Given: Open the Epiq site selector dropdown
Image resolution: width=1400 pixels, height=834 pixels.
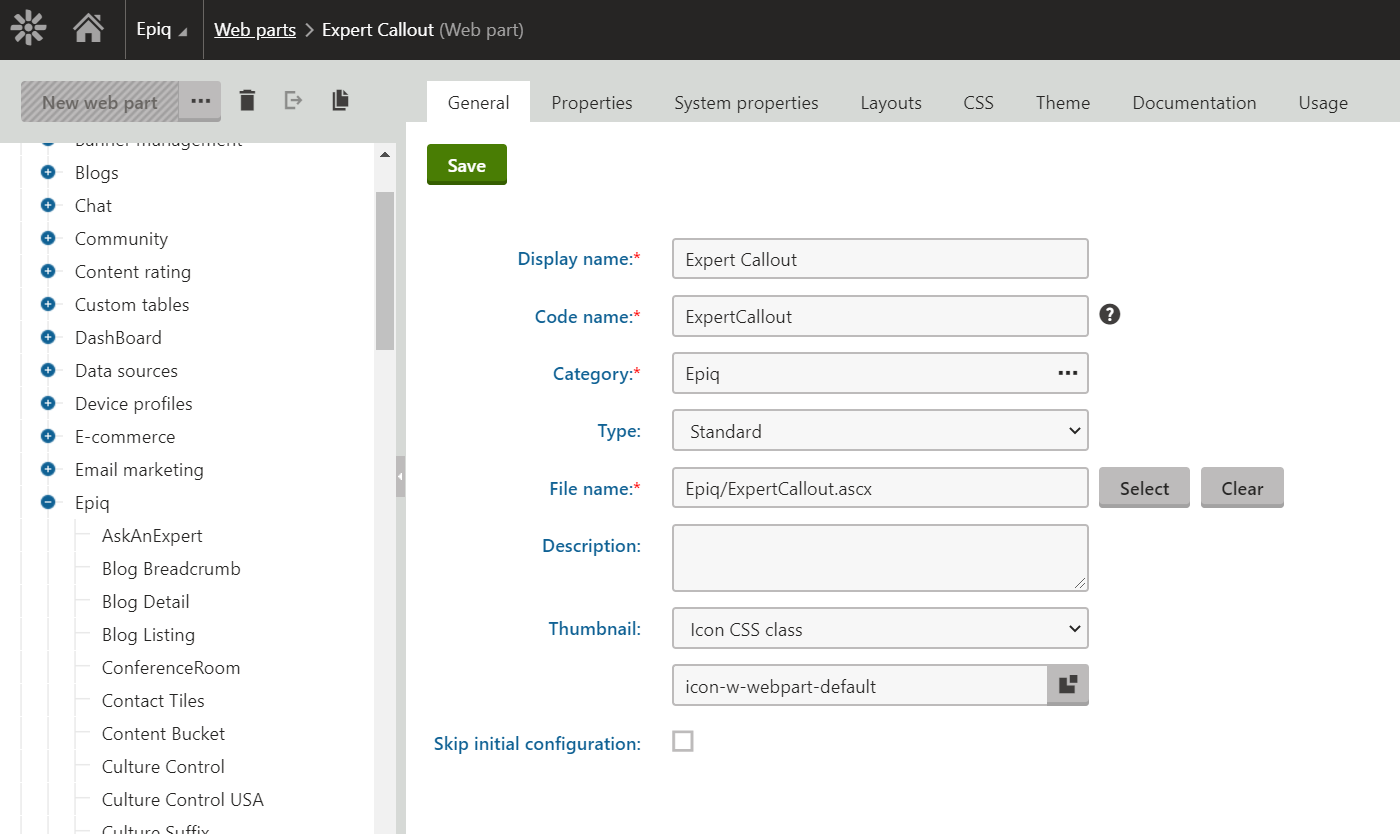Looking at the screenshot, I should pyautogui.click(x=161, y=30).
